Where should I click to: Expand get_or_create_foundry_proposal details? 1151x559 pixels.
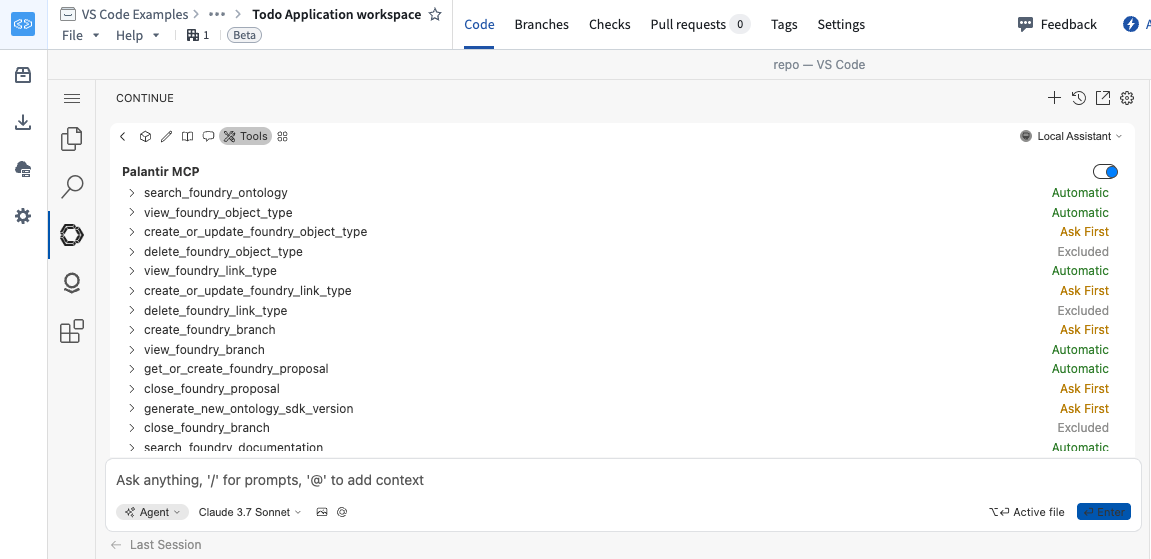tap(132, 369)
